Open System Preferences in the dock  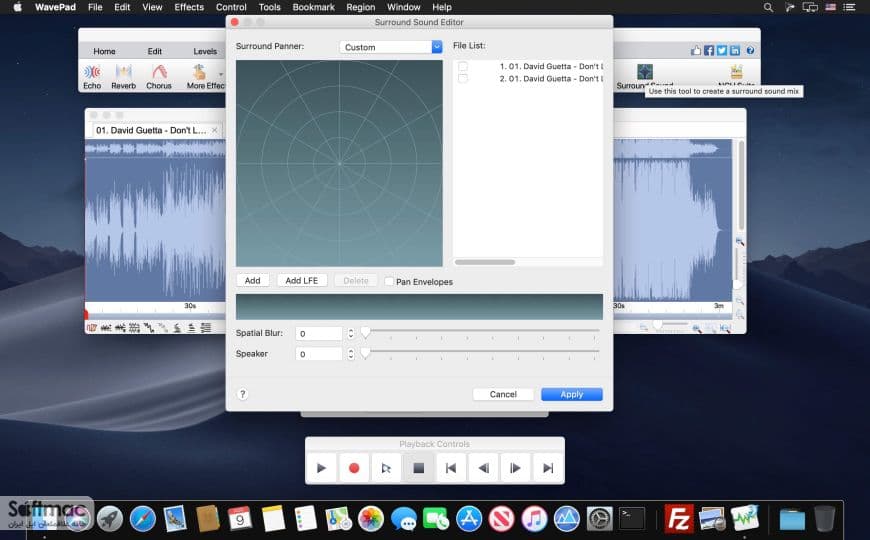click(x=600, y=519)
